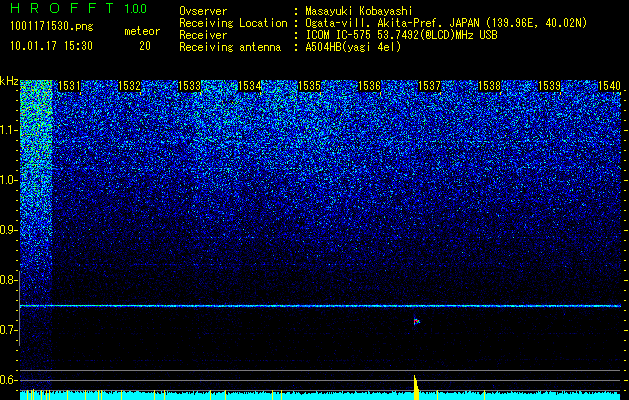The height and width of the screenshot is (400, 629).
Task: Click the 0.6 kHz axis label
Action: tap(8, 380)
